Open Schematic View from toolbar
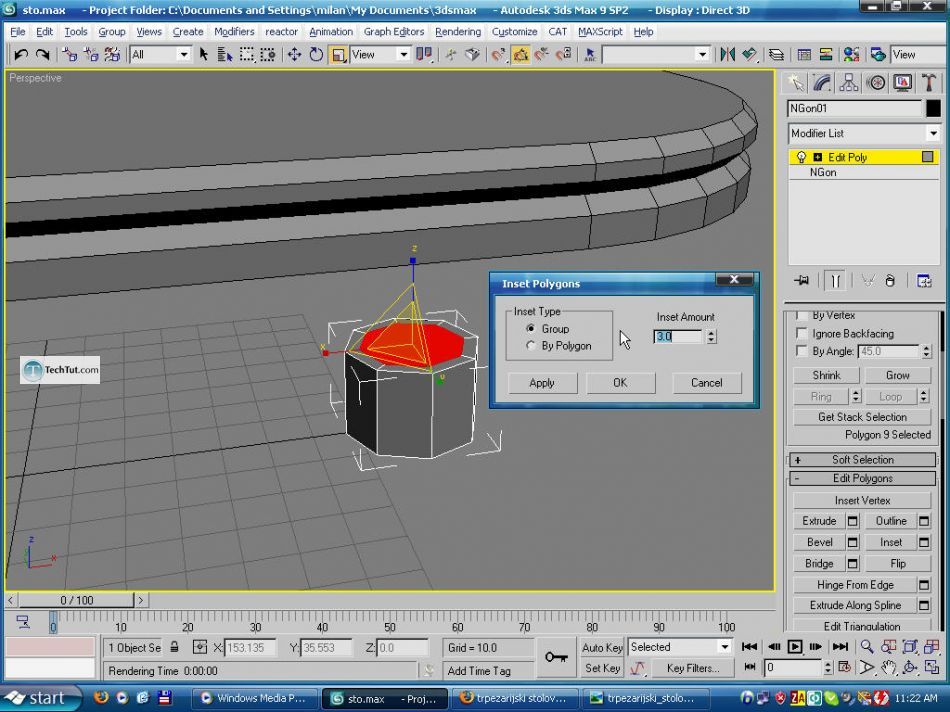Screen dimensions: 950x712 coord(826,55)
